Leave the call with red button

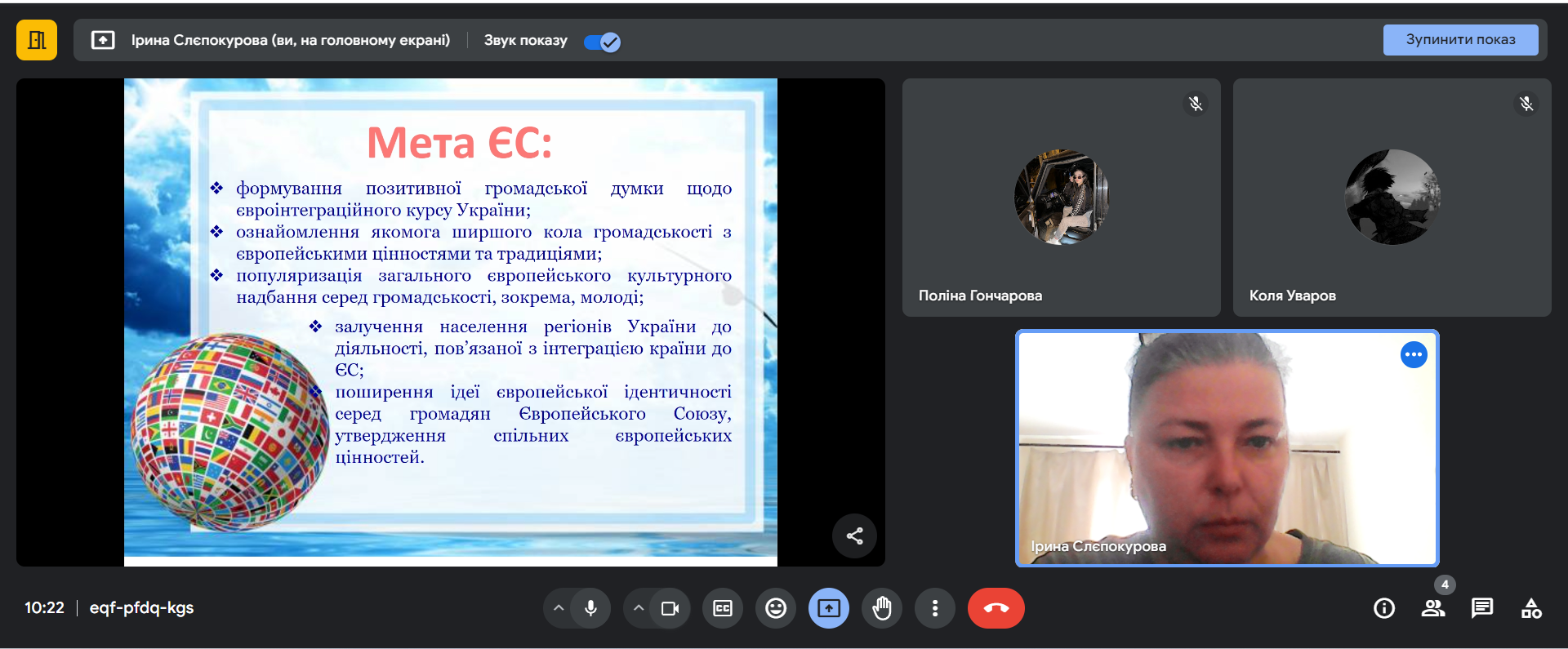(996, 608)
